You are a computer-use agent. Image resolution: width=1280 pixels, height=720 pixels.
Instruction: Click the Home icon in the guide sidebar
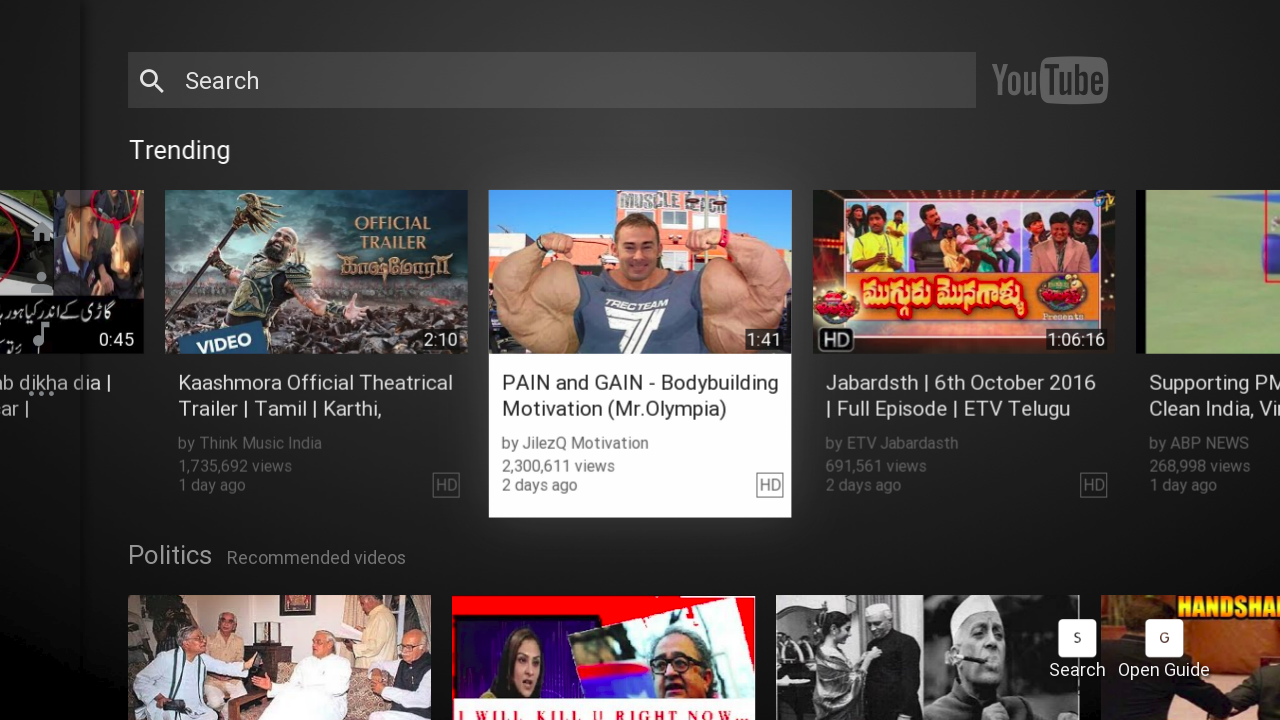click(x=41, y=232)
